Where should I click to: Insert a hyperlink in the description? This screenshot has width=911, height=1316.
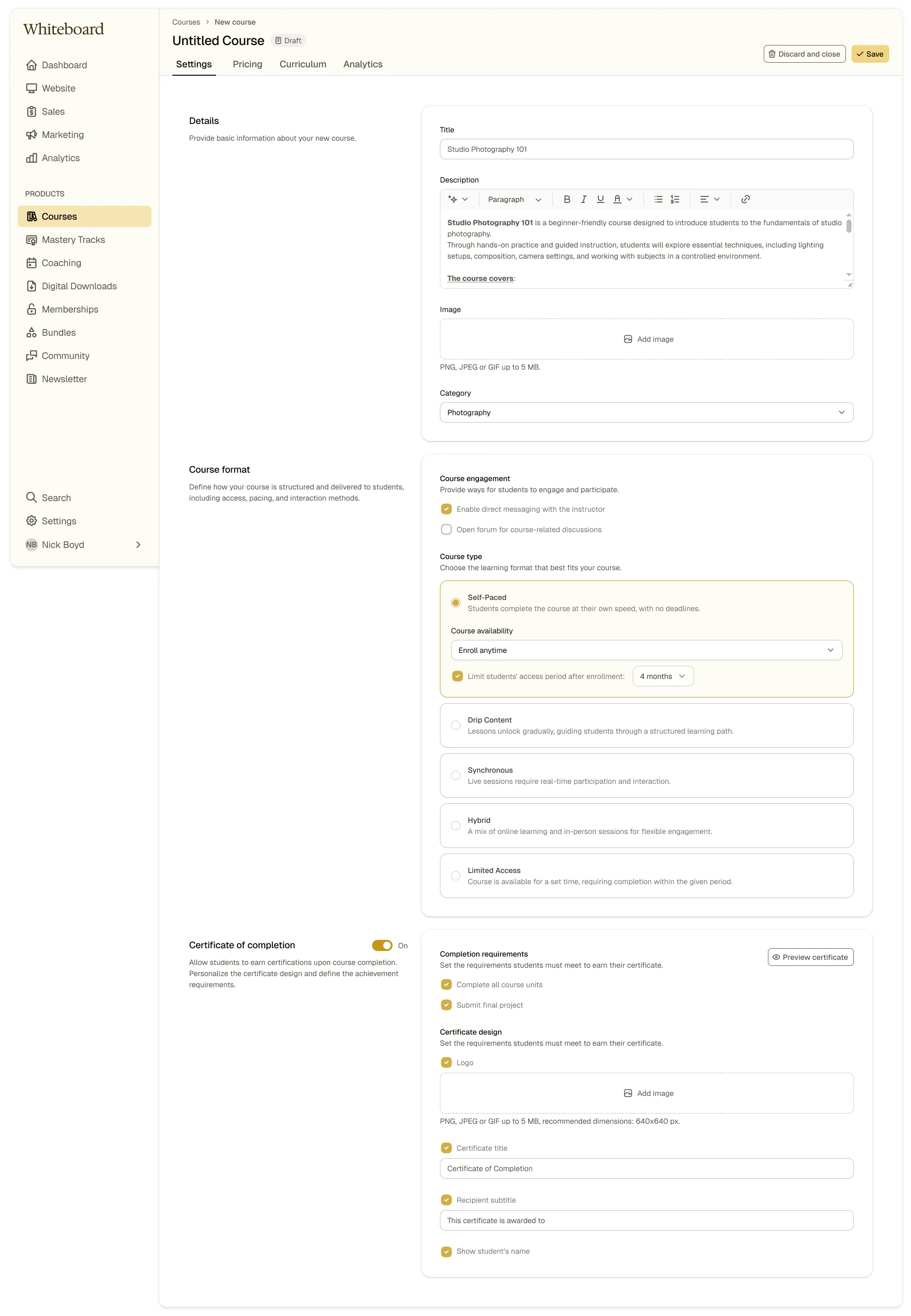coord(745,199)
